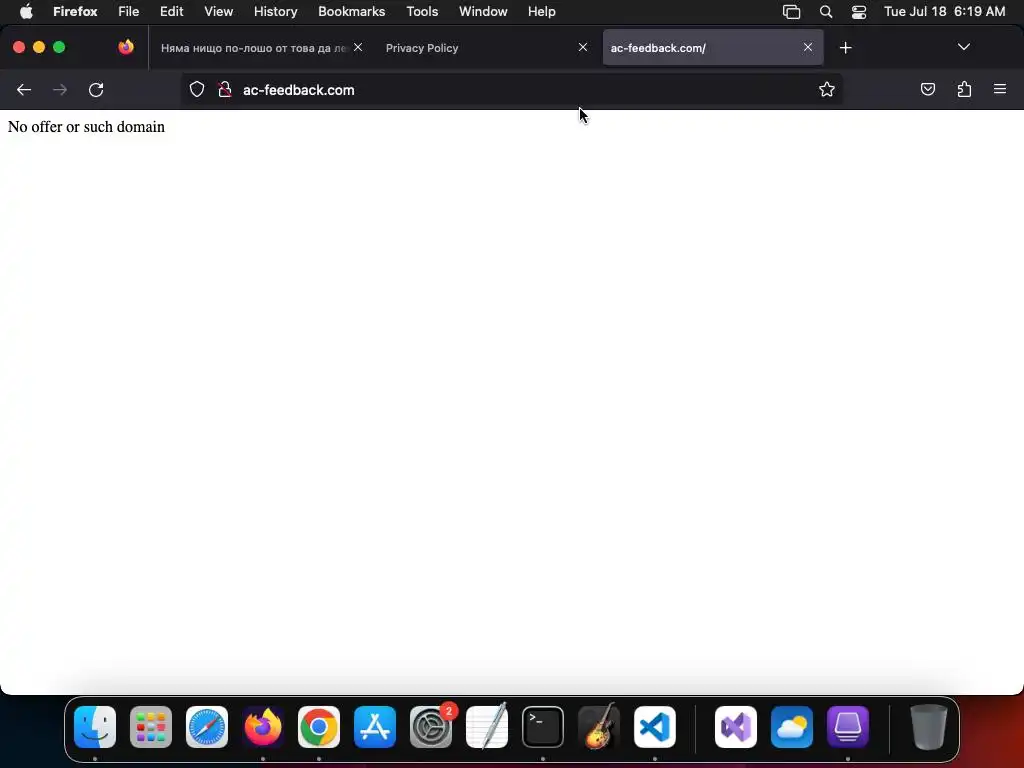Close the Privacy Policy tab
Image resolution: width=1024 pixels, height=768 pixels.
[583, 47]
